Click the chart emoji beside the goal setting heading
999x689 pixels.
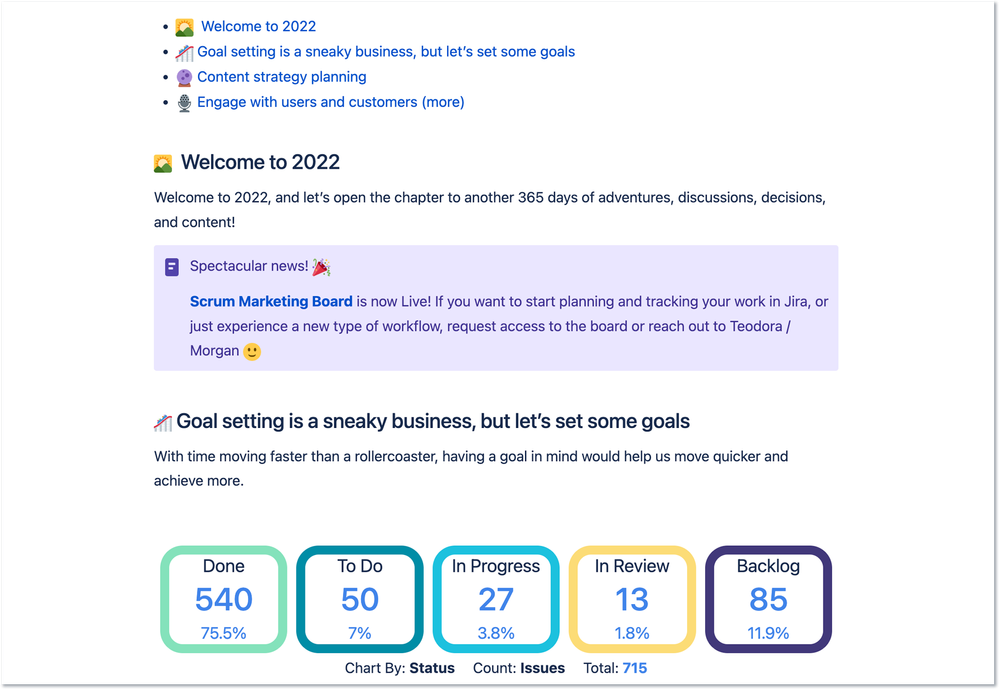164,421
